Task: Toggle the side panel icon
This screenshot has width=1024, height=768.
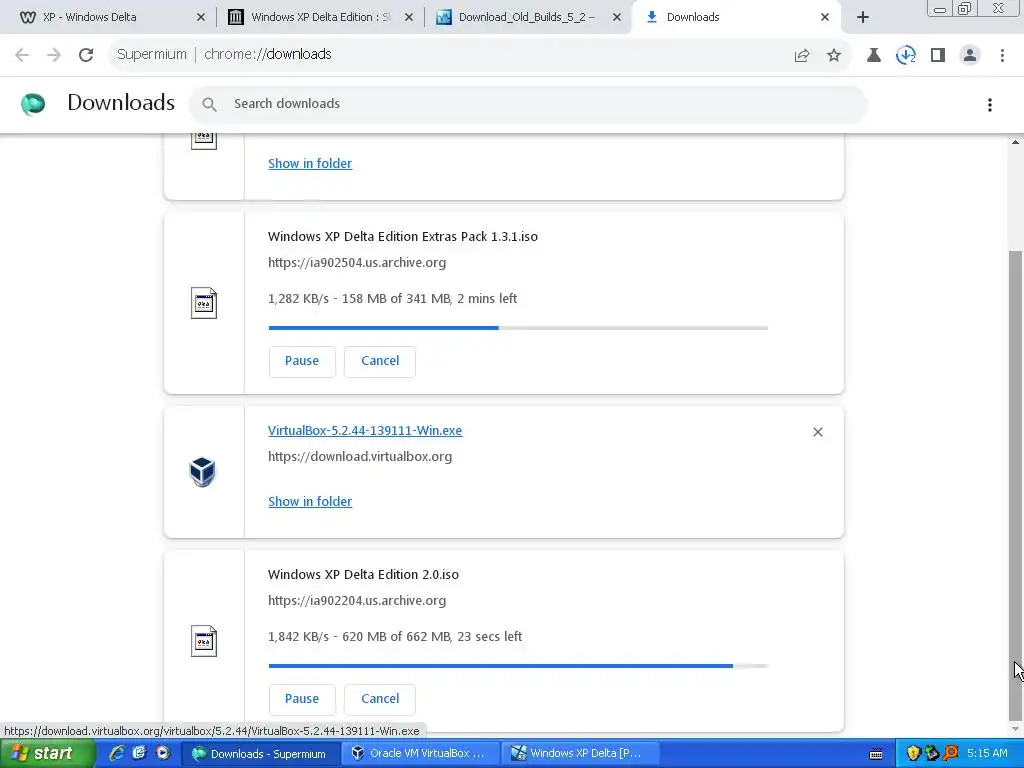Action: coord(938,56)
